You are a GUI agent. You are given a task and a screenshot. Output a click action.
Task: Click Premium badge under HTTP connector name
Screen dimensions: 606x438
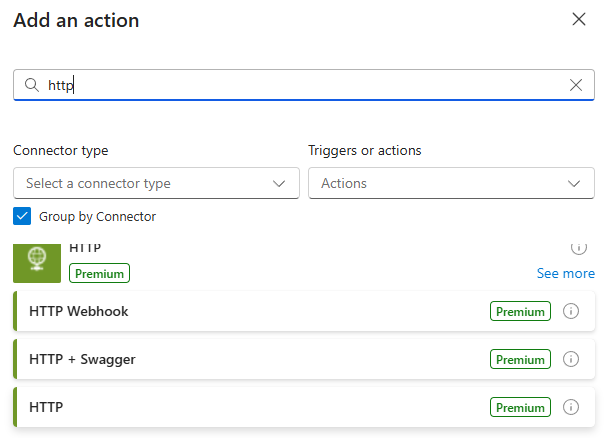click(99, 273)
